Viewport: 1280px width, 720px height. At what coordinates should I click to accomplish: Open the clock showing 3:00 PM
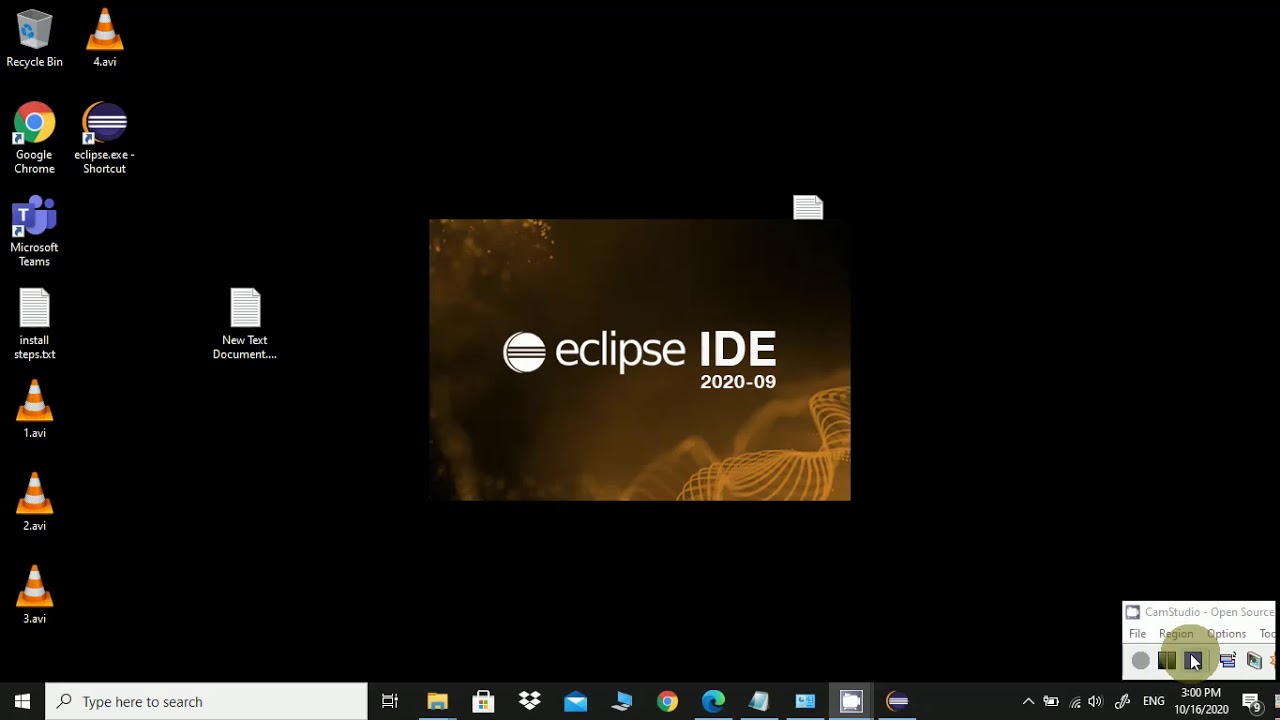click(x=1201, y=701)
